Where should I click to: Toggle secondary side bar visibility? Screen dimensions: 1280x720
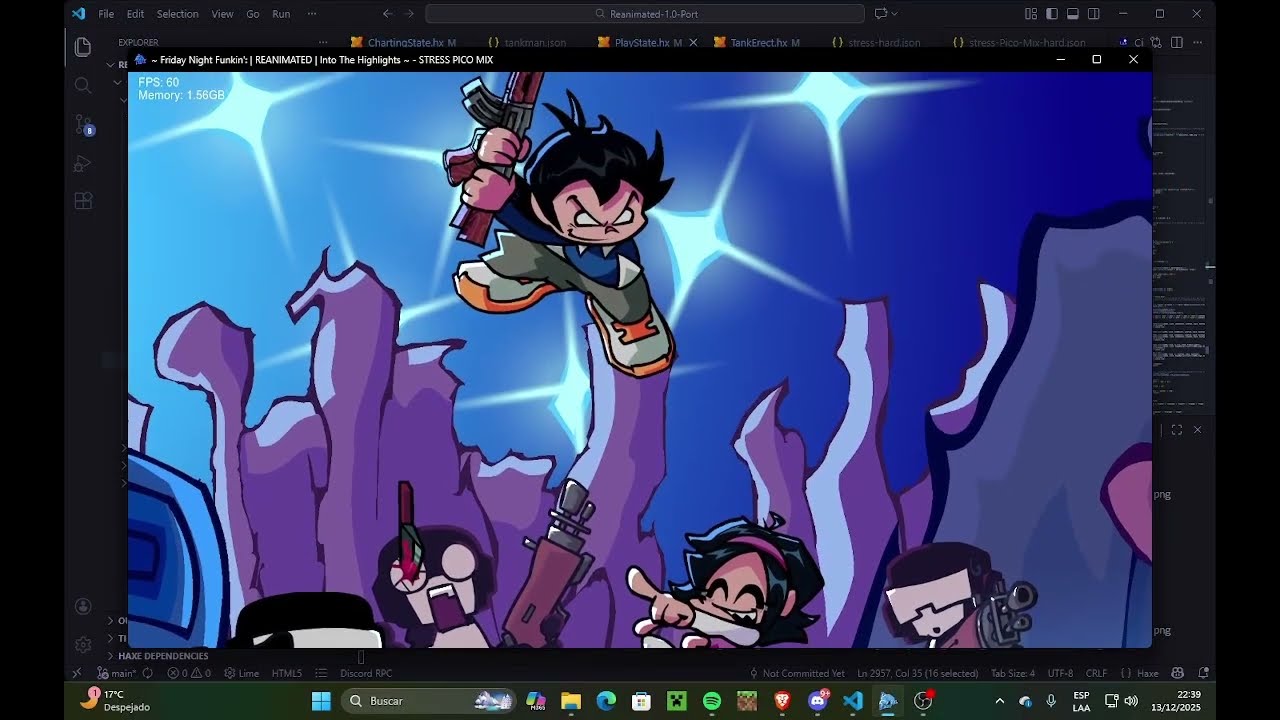[x=1094, y=14]
